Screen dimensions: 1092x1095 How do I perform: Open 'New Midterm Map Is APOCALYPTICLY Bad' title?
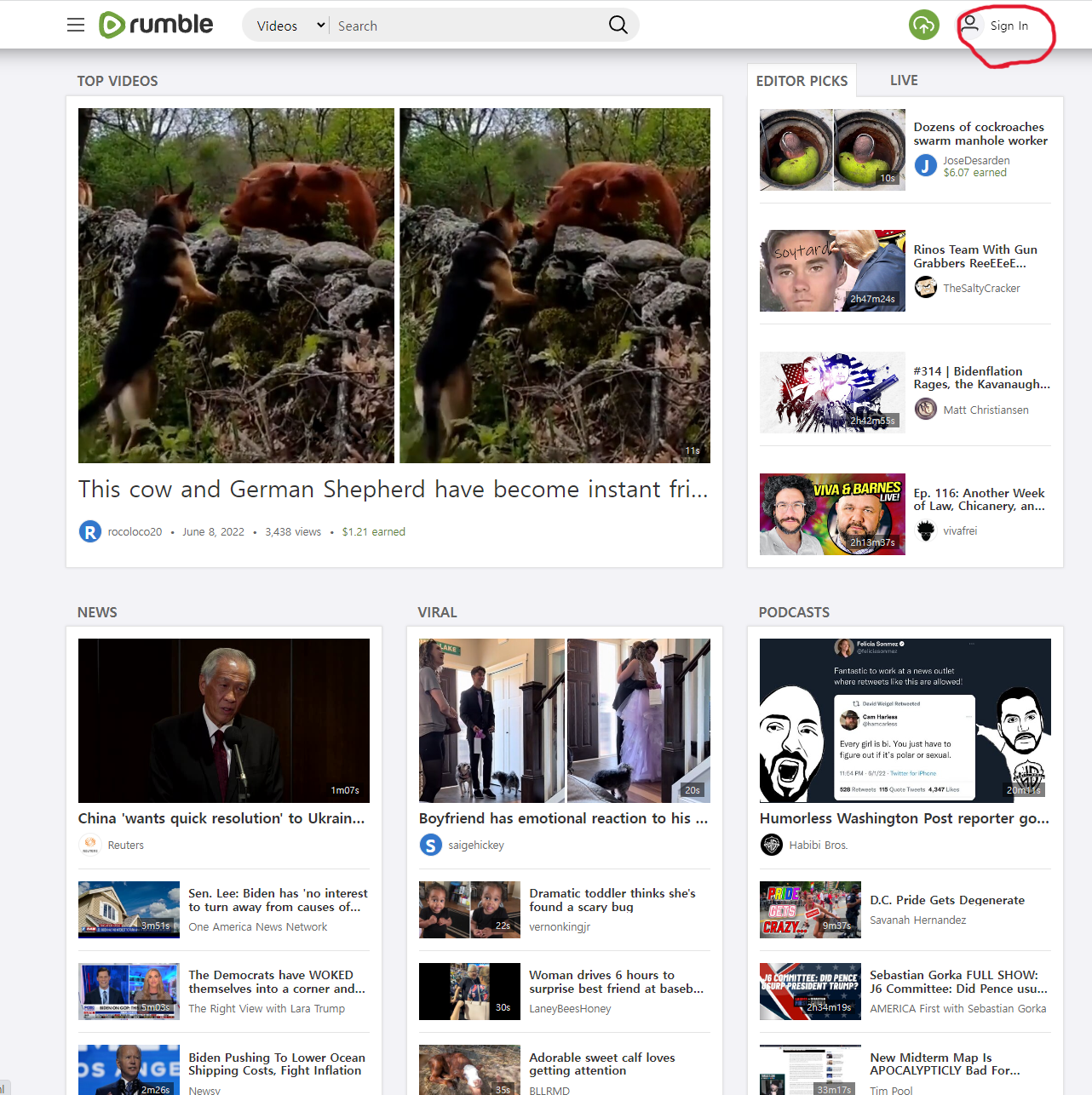tap(945, 1064)
